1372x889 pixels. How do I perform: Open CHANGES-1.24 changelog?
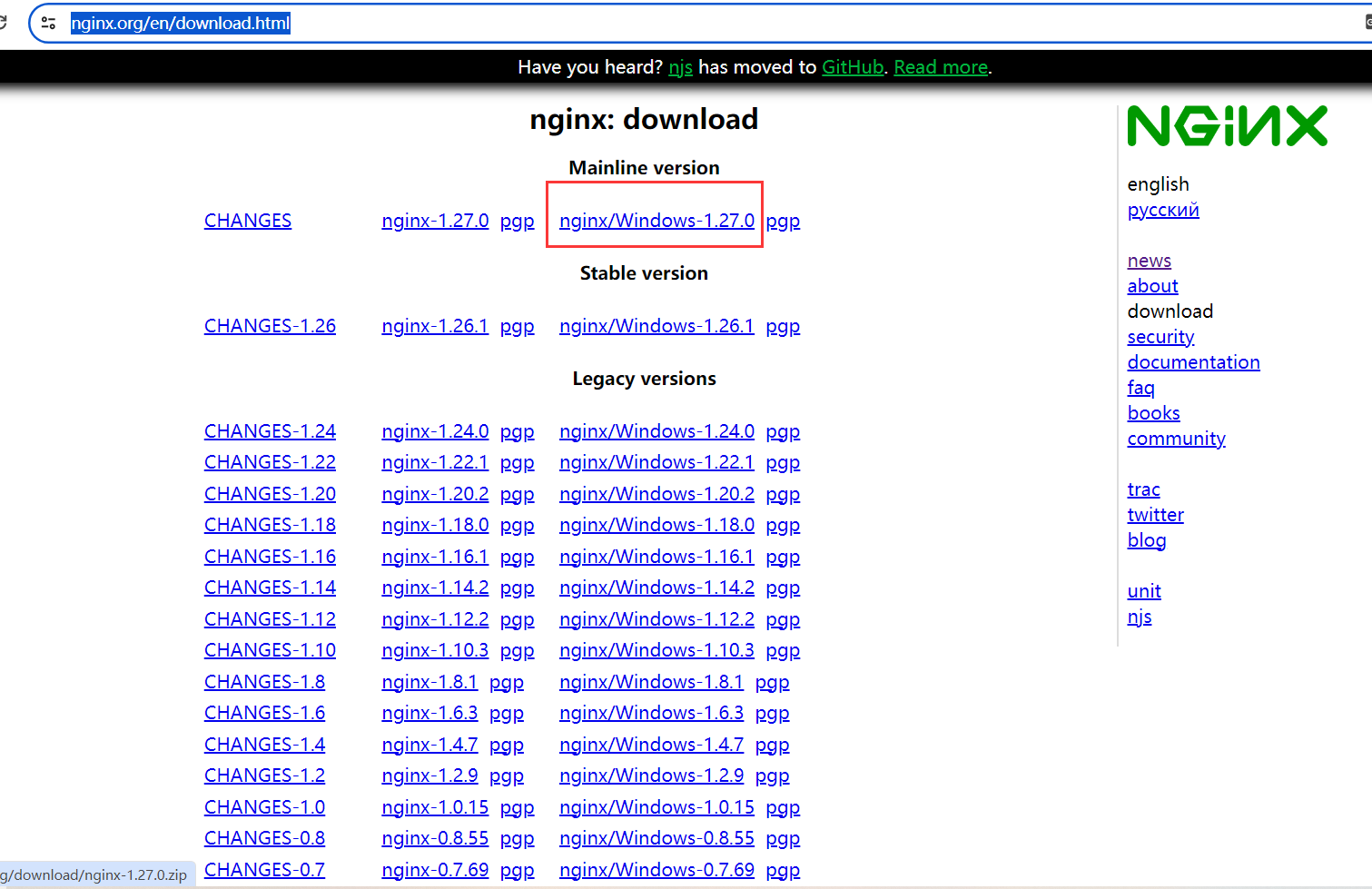point(270,431)
